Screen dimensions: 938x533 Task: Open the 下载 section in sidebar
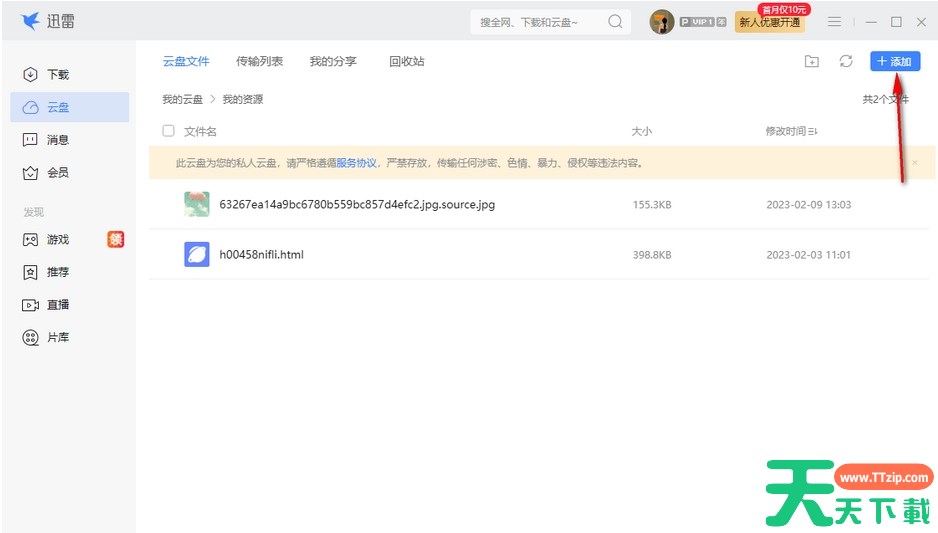[57, 75]
